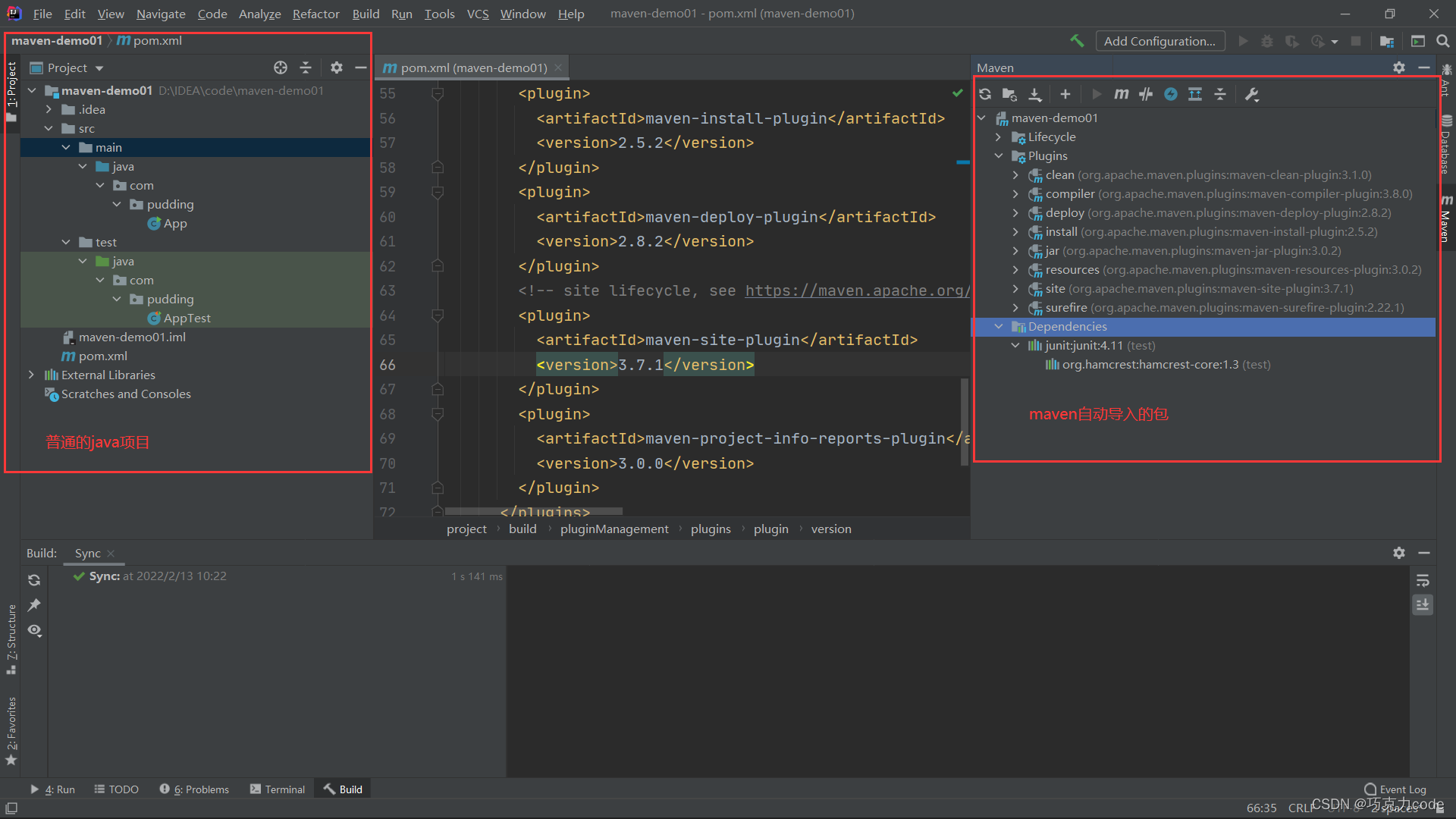Image resolution: width=1456 pixels, height=819 pixels.
Task: Generate sources and update folders icon
Action: coord(1009,94)
